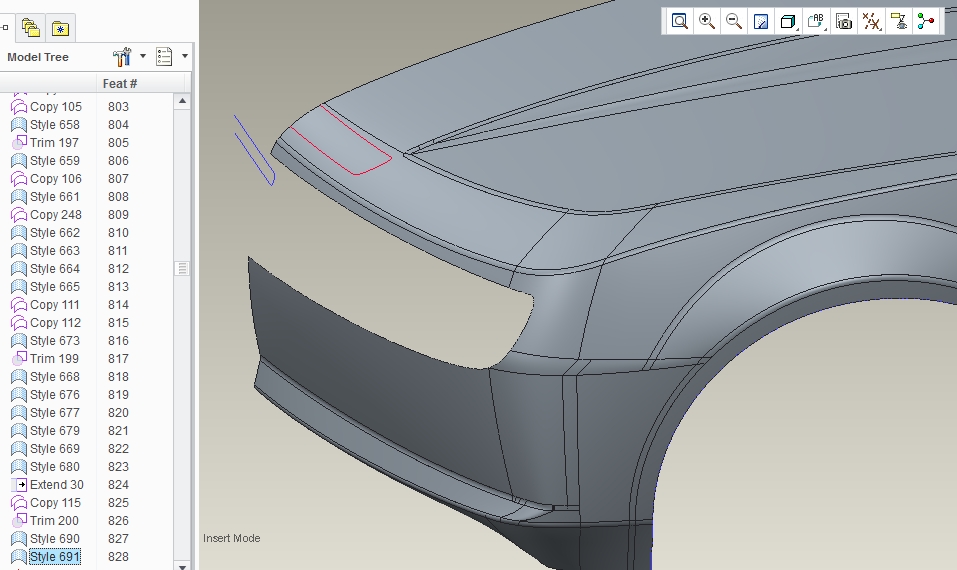The height and width of the screenshot is (570, 957).
Task: Select Copy 248 feature
Action: point(56,215)
